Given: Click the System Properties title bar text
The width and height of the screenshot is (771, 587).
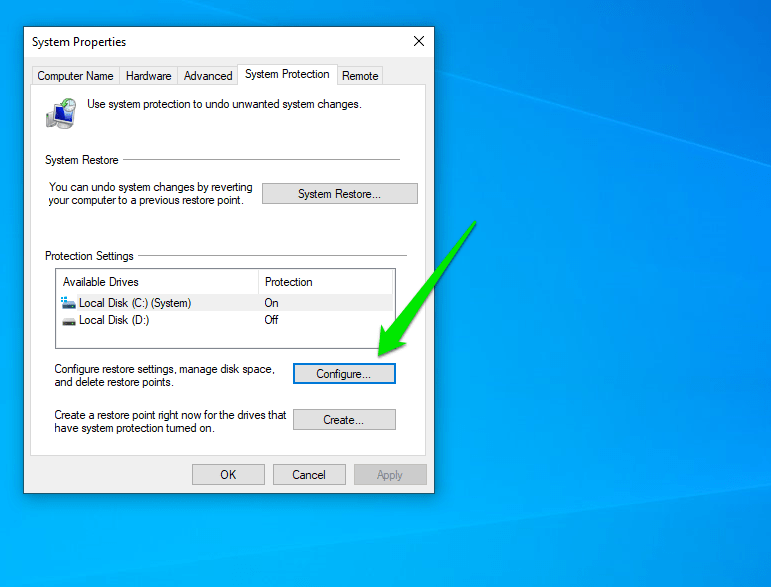Looking at the screenshot, I should pyautogui.click(x=79, y=42).
